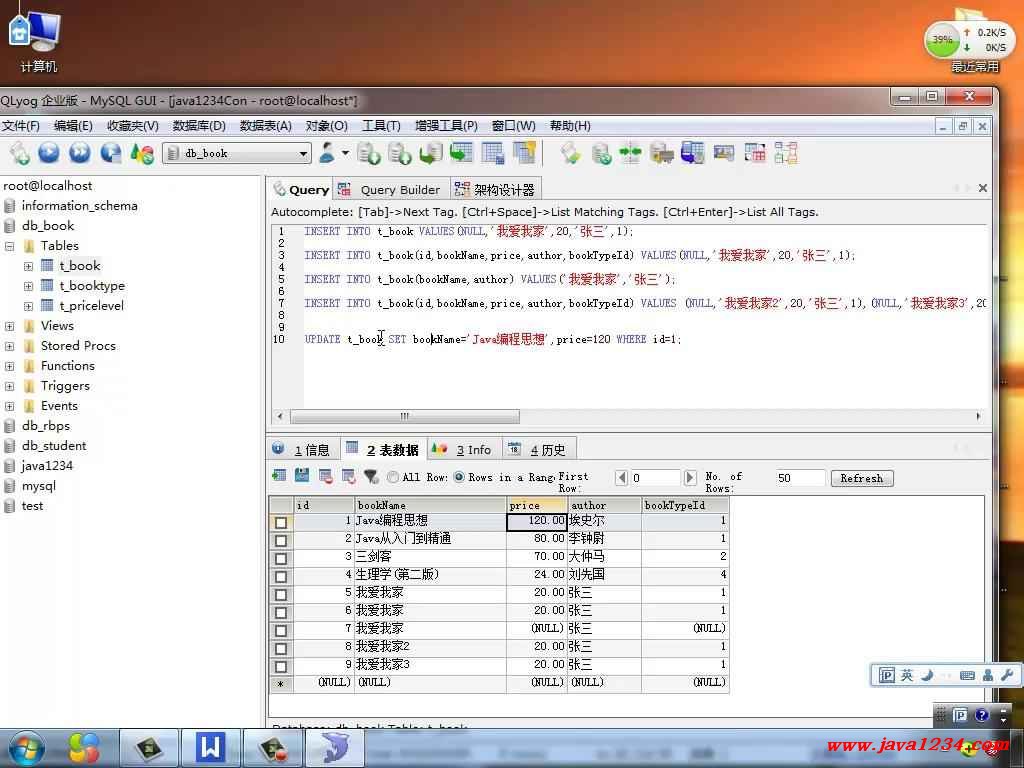1024x768 pixels.
Task: Open the 工具(T) menu
Action: click(x=381, y=125)
